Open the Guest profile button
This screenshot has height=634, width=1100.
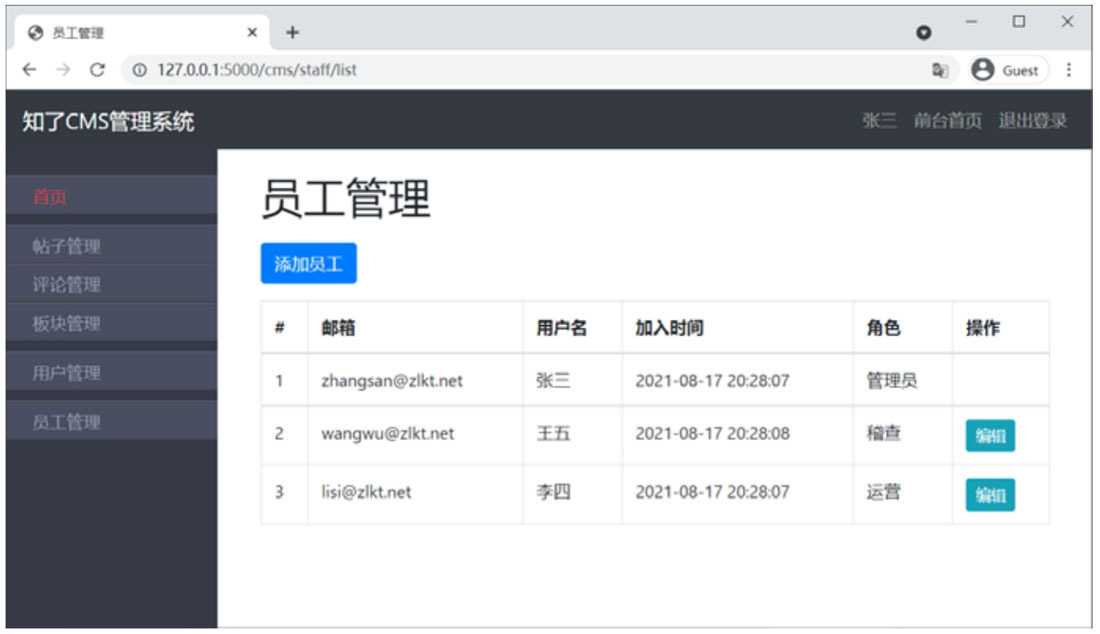(x=1008, y=70)
